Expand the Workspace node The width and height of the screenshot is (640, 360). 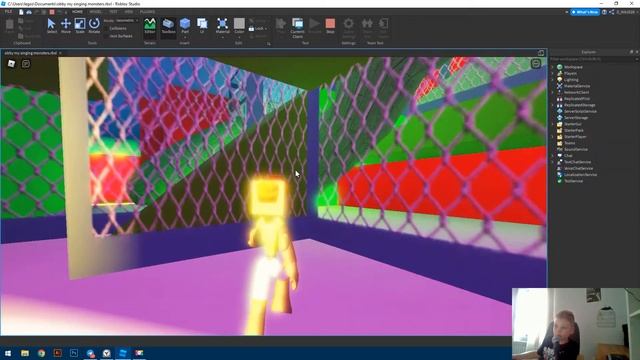[x=553, y=67]
